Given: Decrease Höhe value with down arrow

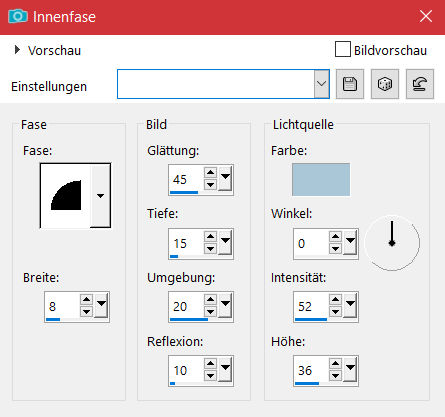Looking at the screenshot, I should (x=335, y=376).
